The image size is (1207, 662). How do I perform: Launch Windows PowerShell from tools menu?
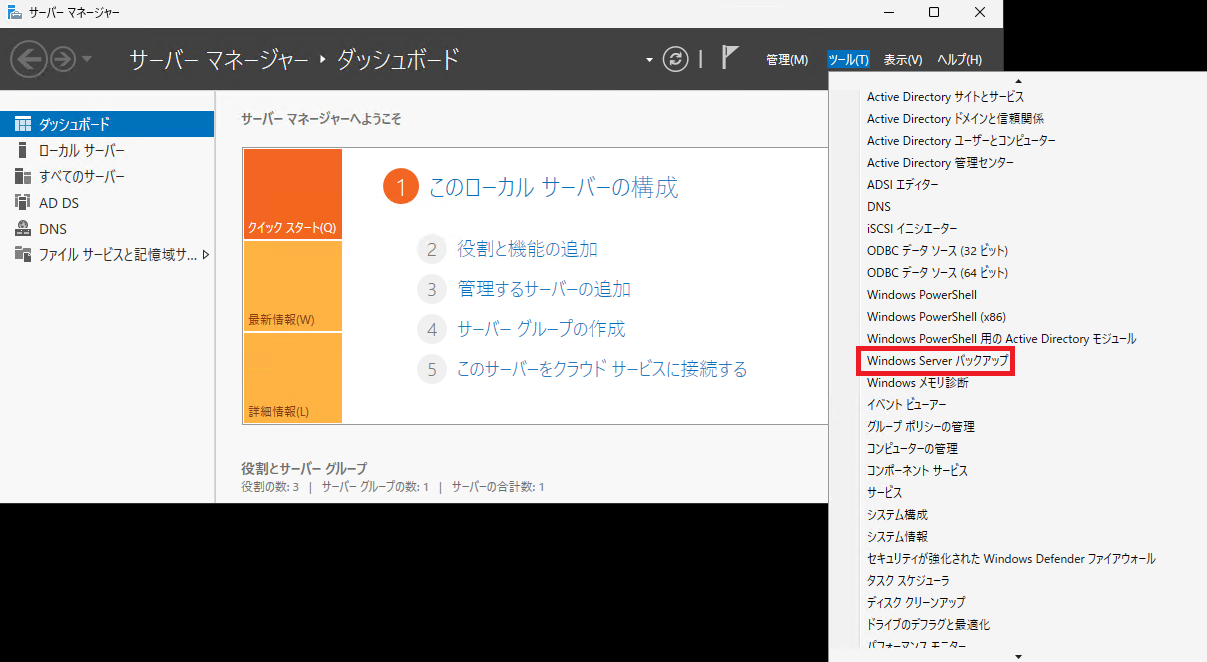tap(922, 295)
